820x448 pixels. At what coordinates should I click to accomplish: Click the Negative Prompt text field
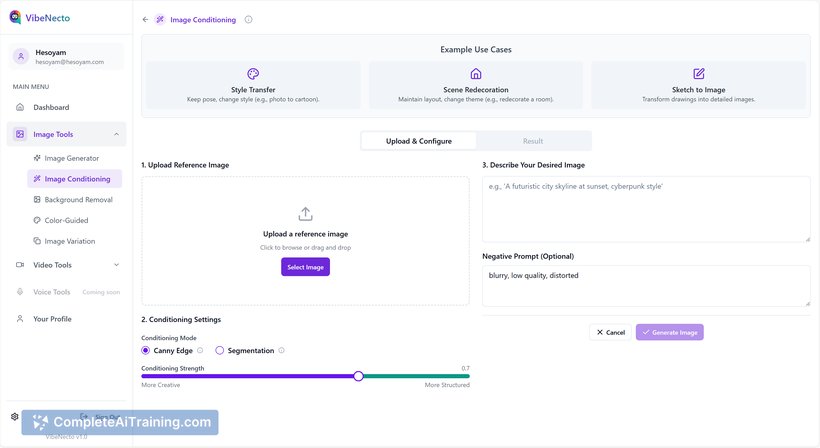pyautogui.click(x=646, y=286)
